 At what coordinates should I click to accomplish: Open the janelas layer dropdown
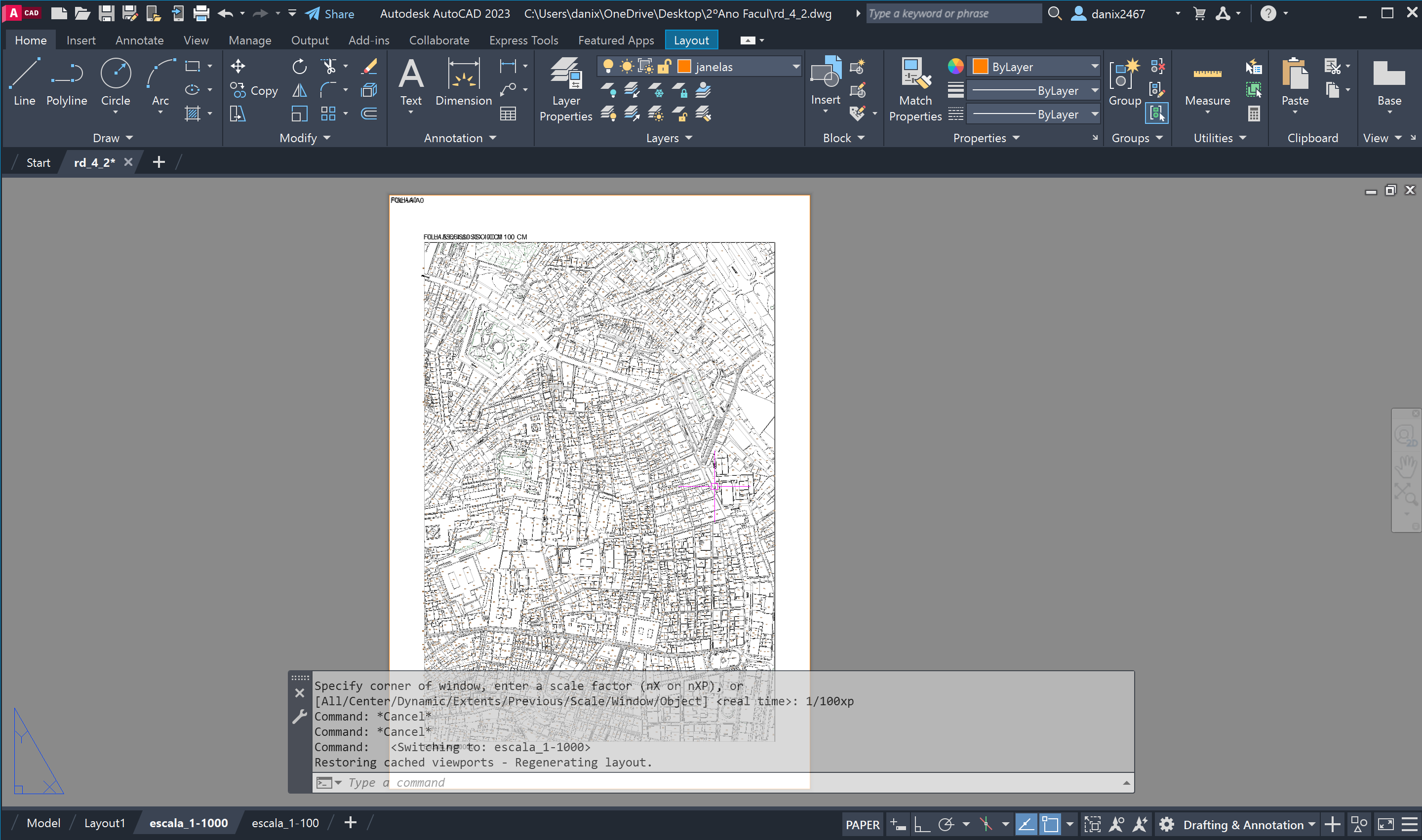pyautogui.click(x=795, y=67)
